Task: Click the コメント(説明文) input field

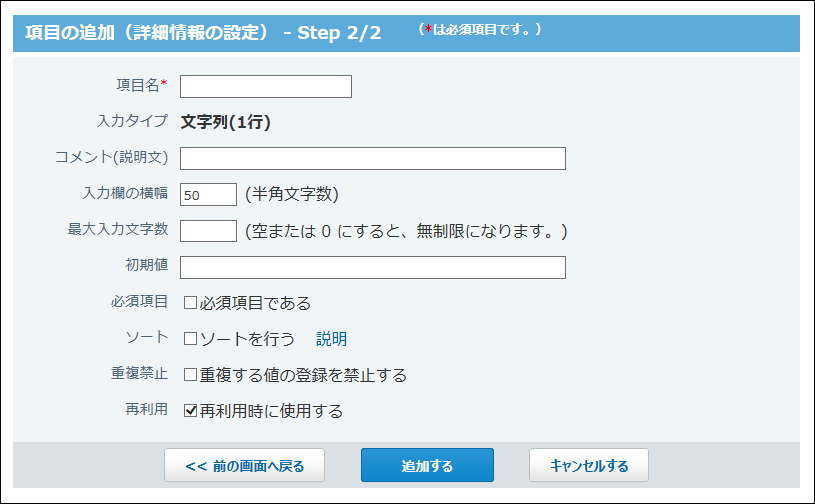Action: coord(373,158)
